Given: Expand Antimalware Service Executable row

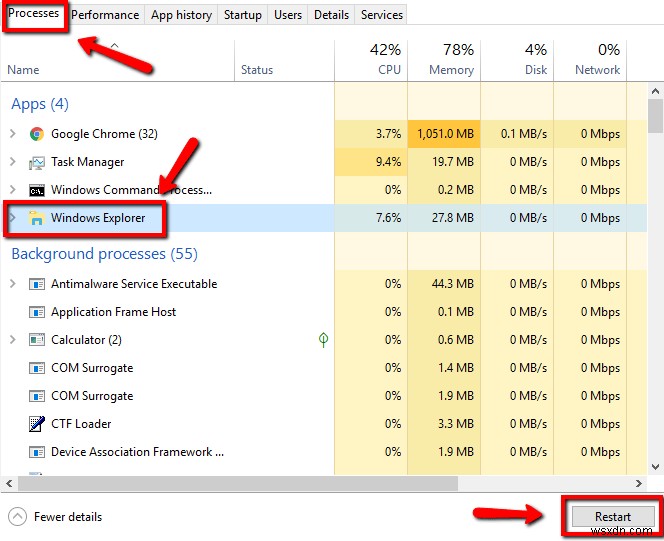Looking at the screenshot, I should (x=13, y=284).
